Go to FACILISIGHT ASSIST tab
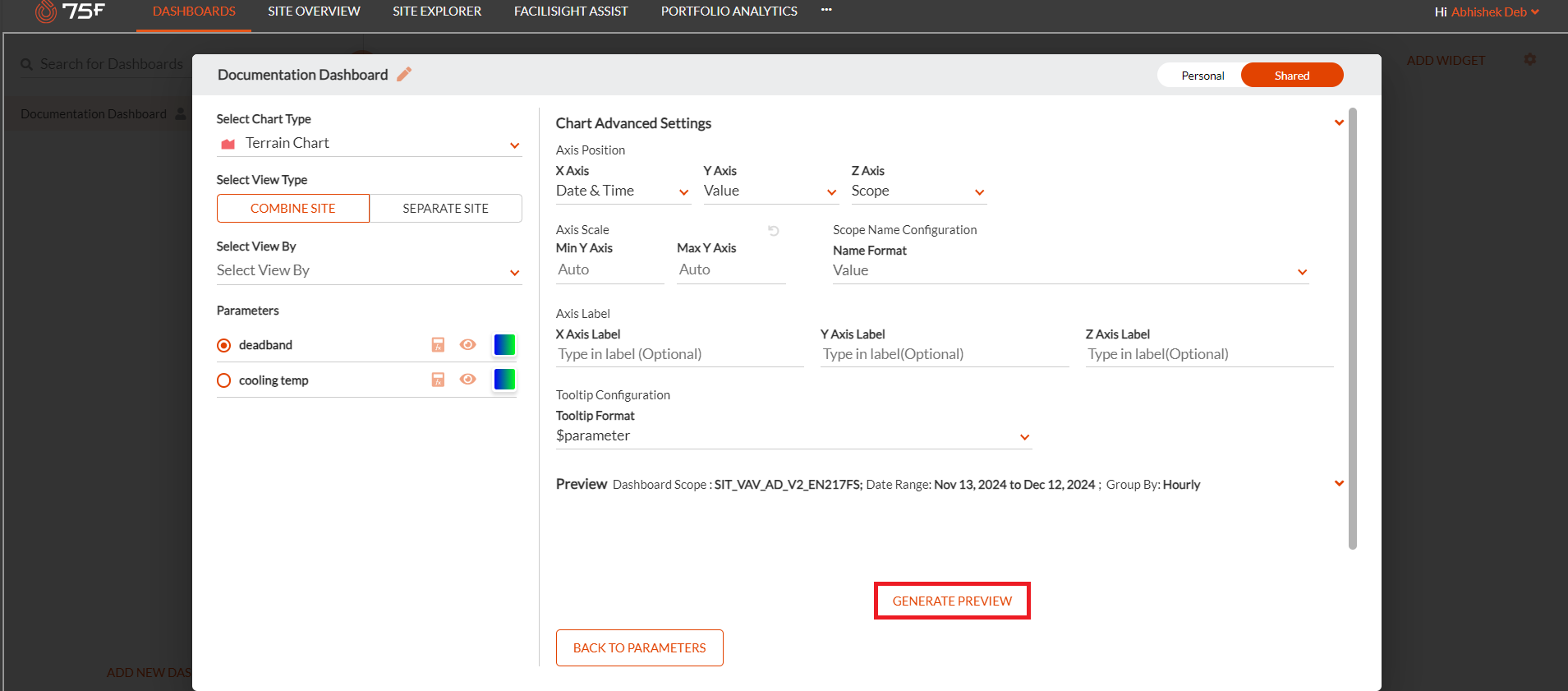Screen dimensions: 1568x691 coord(571,12)
